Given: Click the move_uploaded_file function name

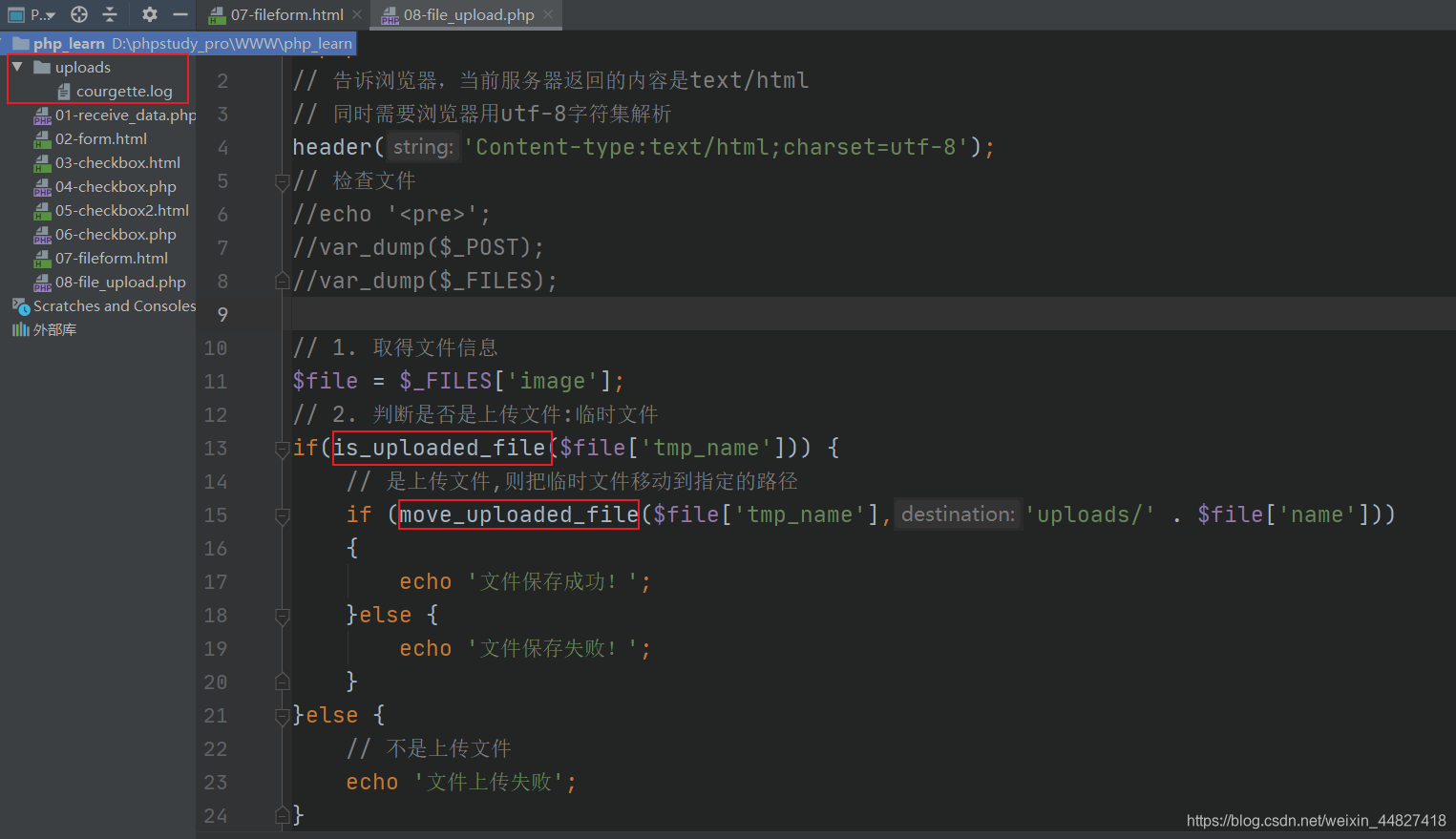Looking at the screenshot, I should 518,514.
